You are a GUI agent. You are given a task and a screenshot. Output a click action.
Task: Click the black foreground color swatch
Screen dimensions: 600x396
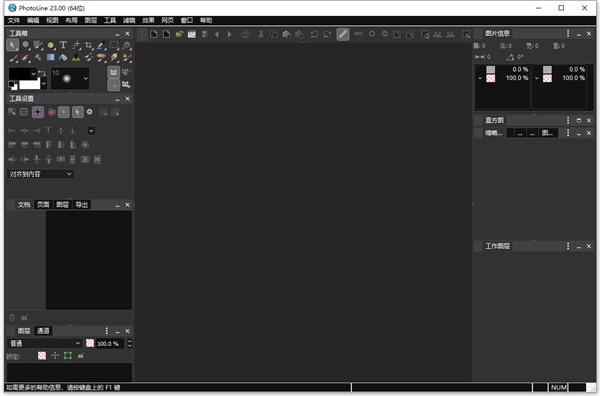(x=20, y=73)
